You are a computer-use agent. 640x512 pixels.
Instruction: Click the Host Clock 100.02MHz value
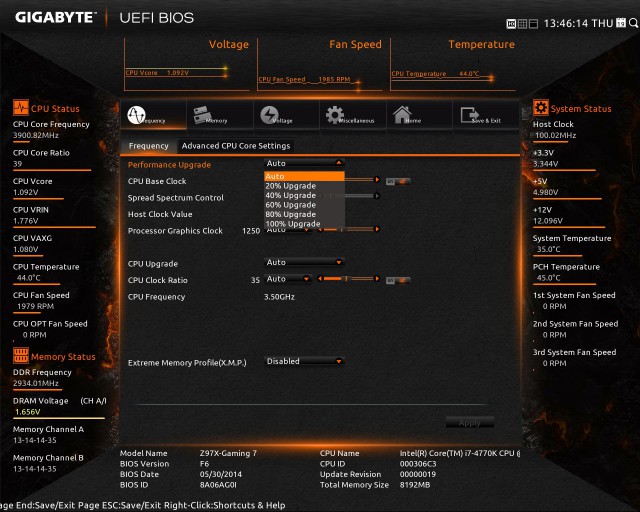556,135
